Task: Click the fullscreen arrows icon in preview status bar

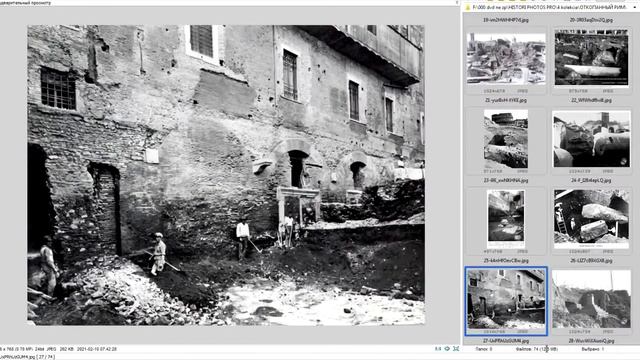Action: [456, 349]
